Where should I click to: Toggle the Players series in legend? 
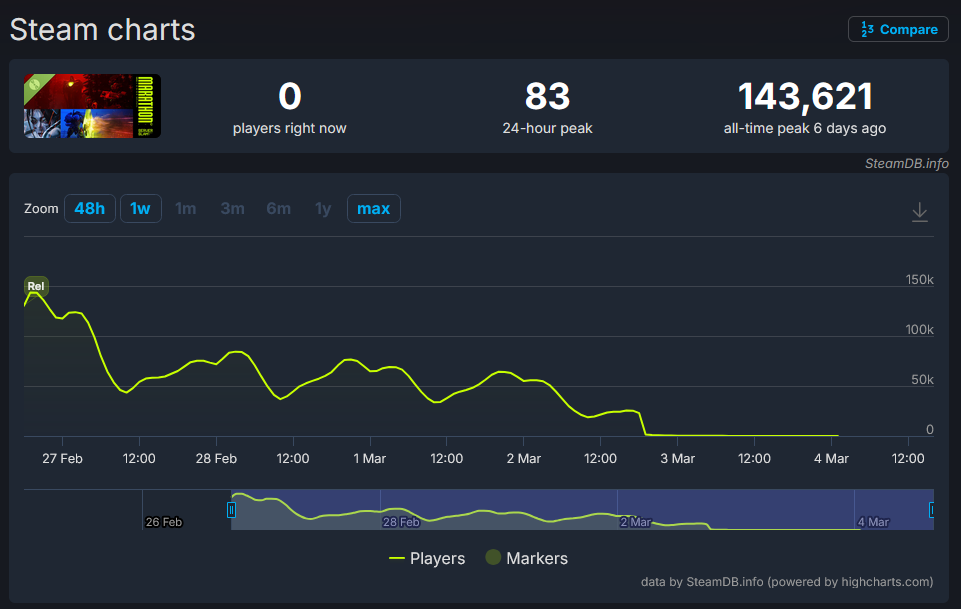pos(427,558)
